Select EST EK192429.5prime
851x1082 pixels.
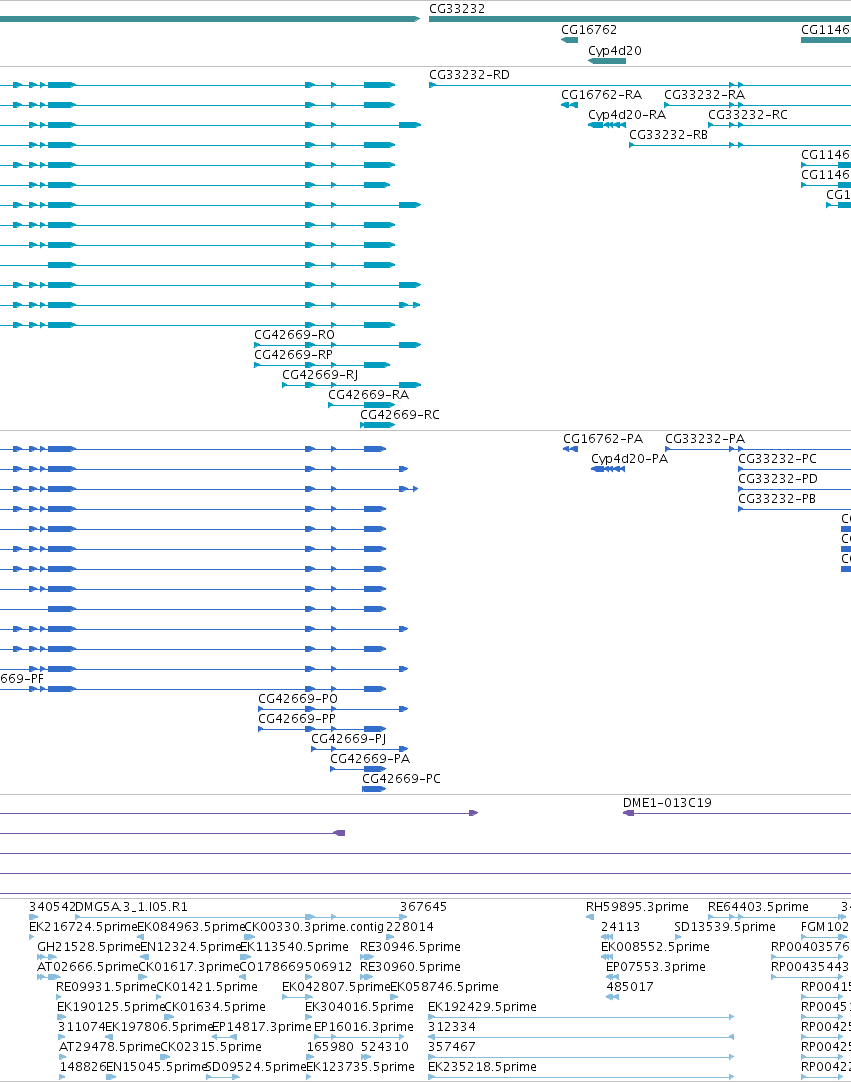(482, 1007)
